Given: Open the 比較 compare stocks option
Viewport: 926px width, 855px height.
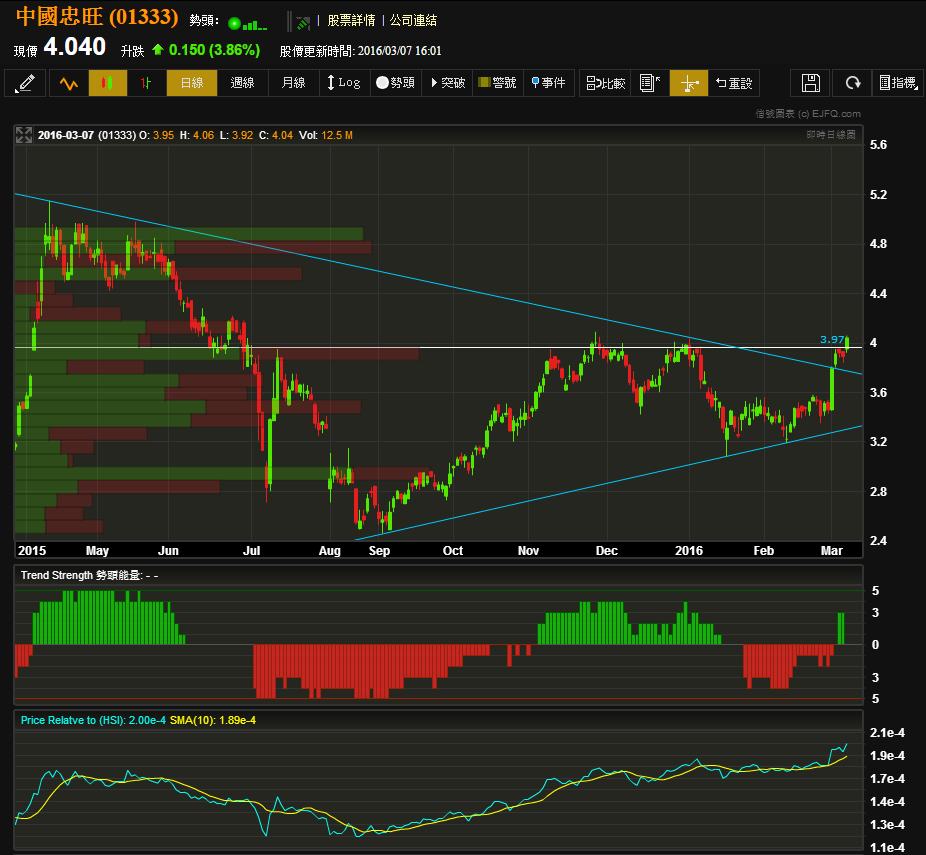Looking at the screenshot, I should coord(605,83).
